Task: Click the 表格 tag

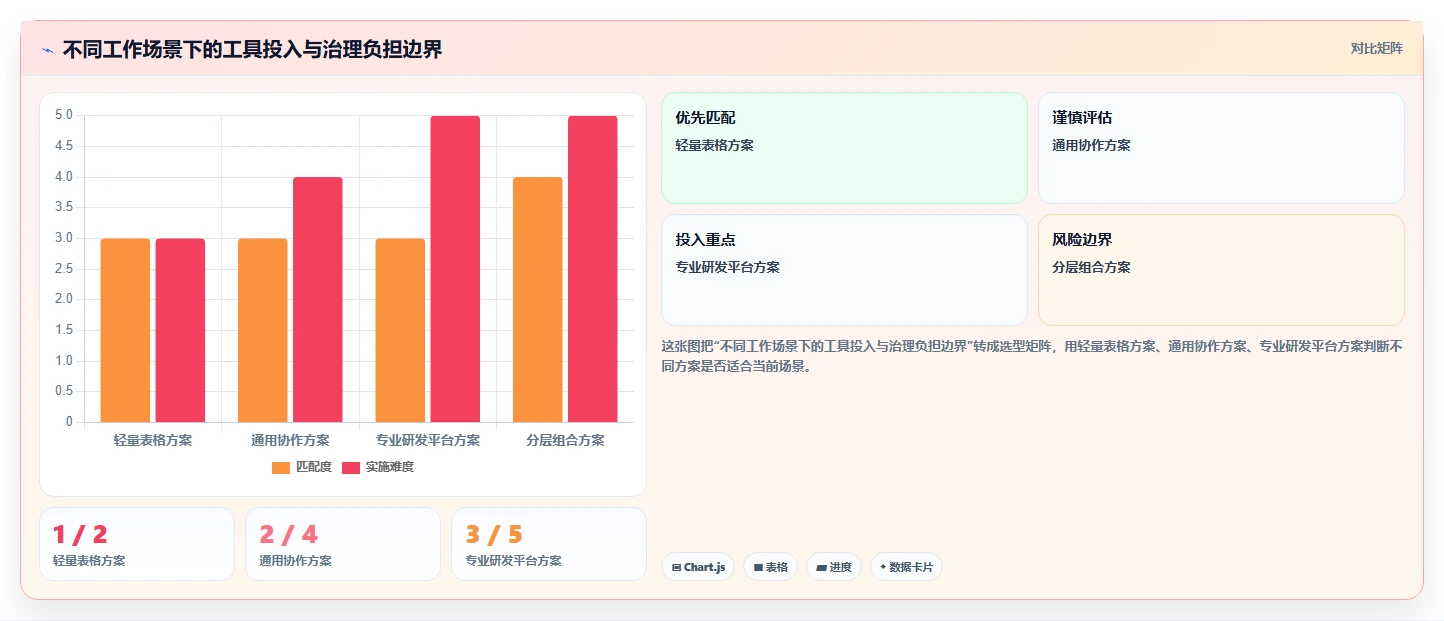Action: (770, 567)
